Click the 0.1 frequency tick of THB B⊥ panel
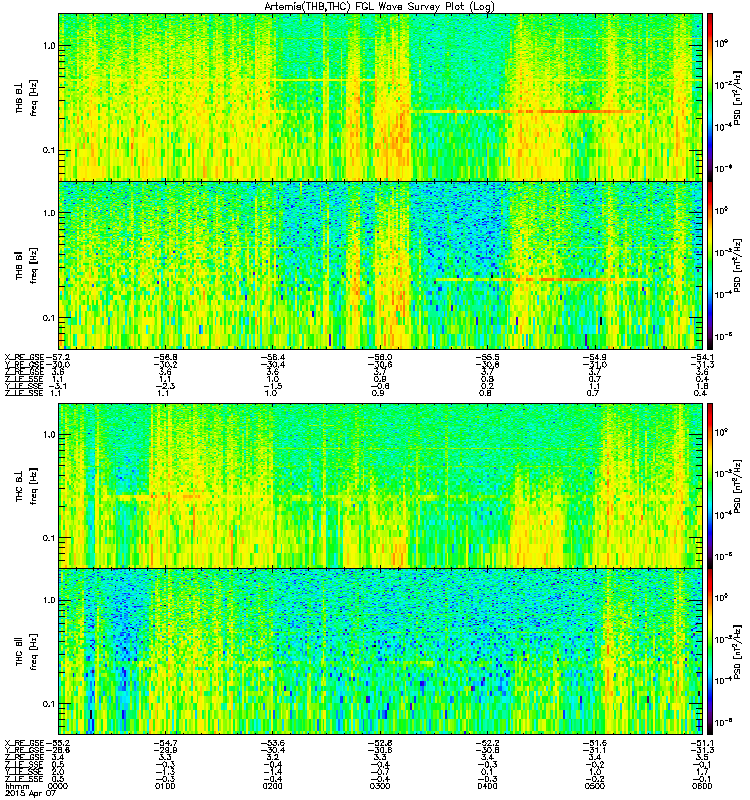750x800 pixels. click(49, 151)
